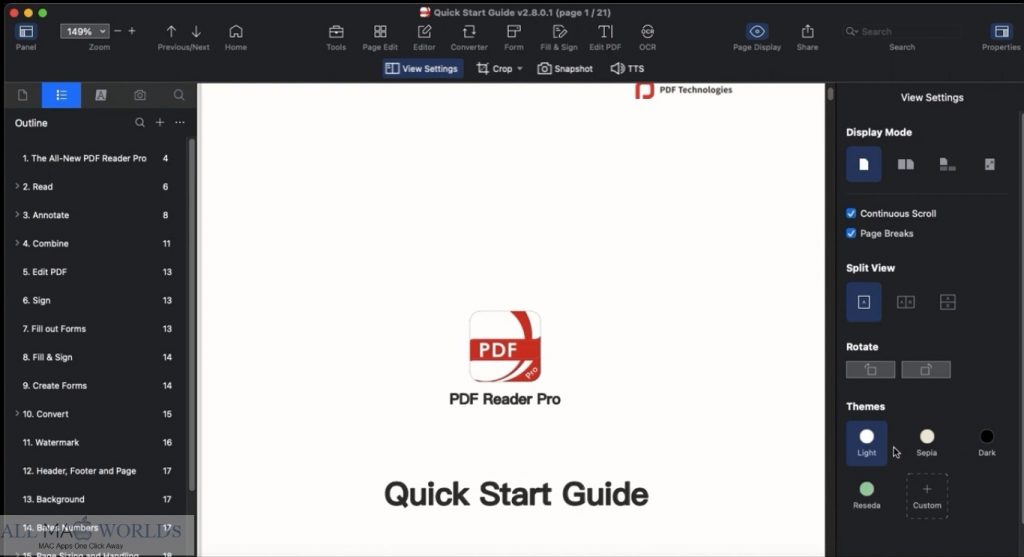The image size is (1024, 557).
Task: Go to the Home screen
Action: point(236,31)
